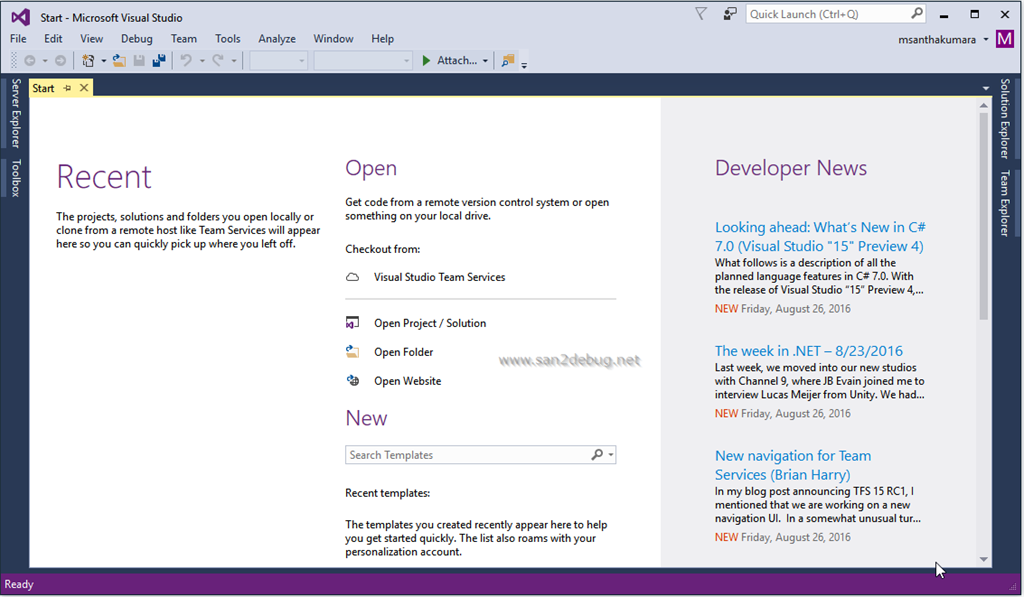The image size is (1024, 597).
Task: Open the New Project dropdown arrow
Action: point(103,61)
